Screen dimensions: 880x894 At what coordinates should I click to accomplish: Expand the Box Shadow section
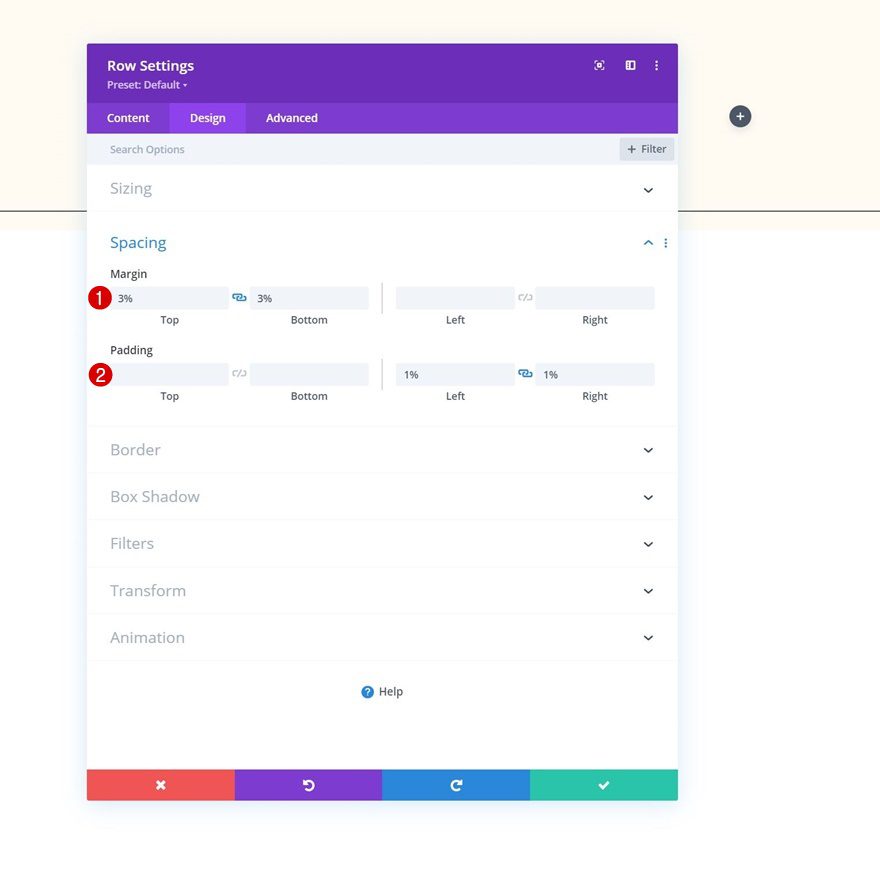382,497
